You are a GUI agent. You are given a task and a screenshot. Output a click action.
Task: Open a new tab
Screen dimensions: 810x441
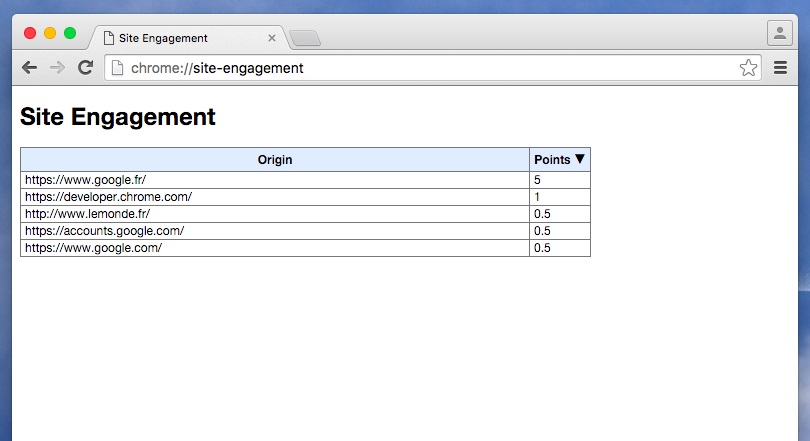tap(305, 38)
